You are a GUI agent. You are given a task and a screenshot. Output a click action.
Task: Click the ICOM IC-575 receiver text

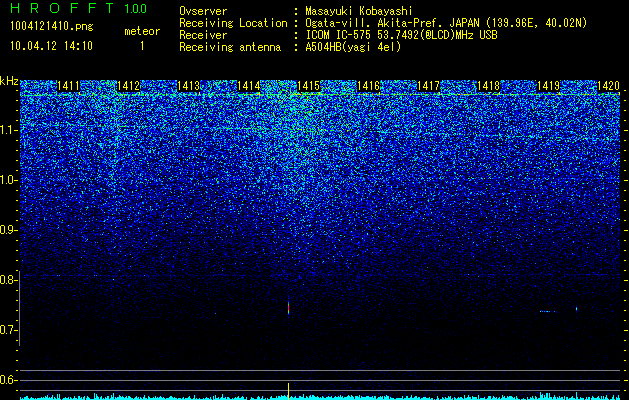point(401,35)
